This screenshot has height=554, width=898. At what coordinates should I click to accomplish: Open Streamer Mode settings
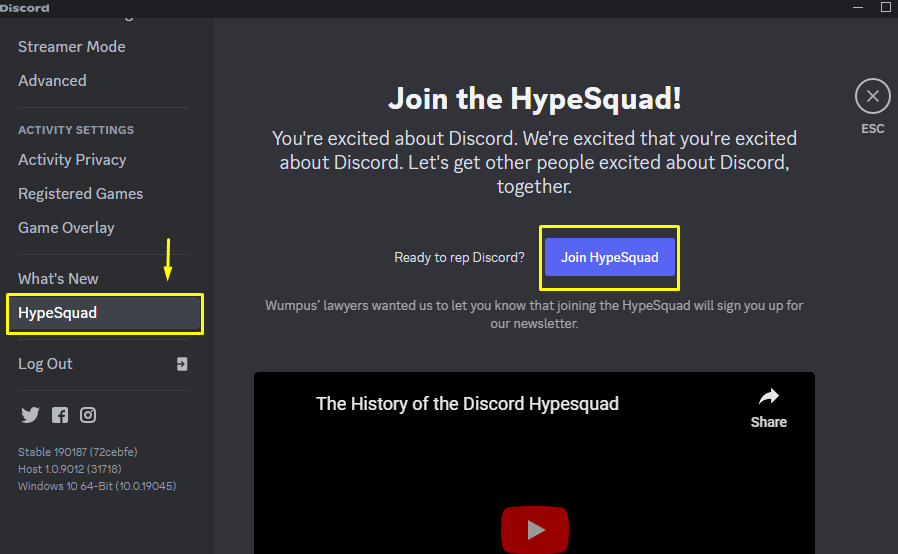click(72, 47)
